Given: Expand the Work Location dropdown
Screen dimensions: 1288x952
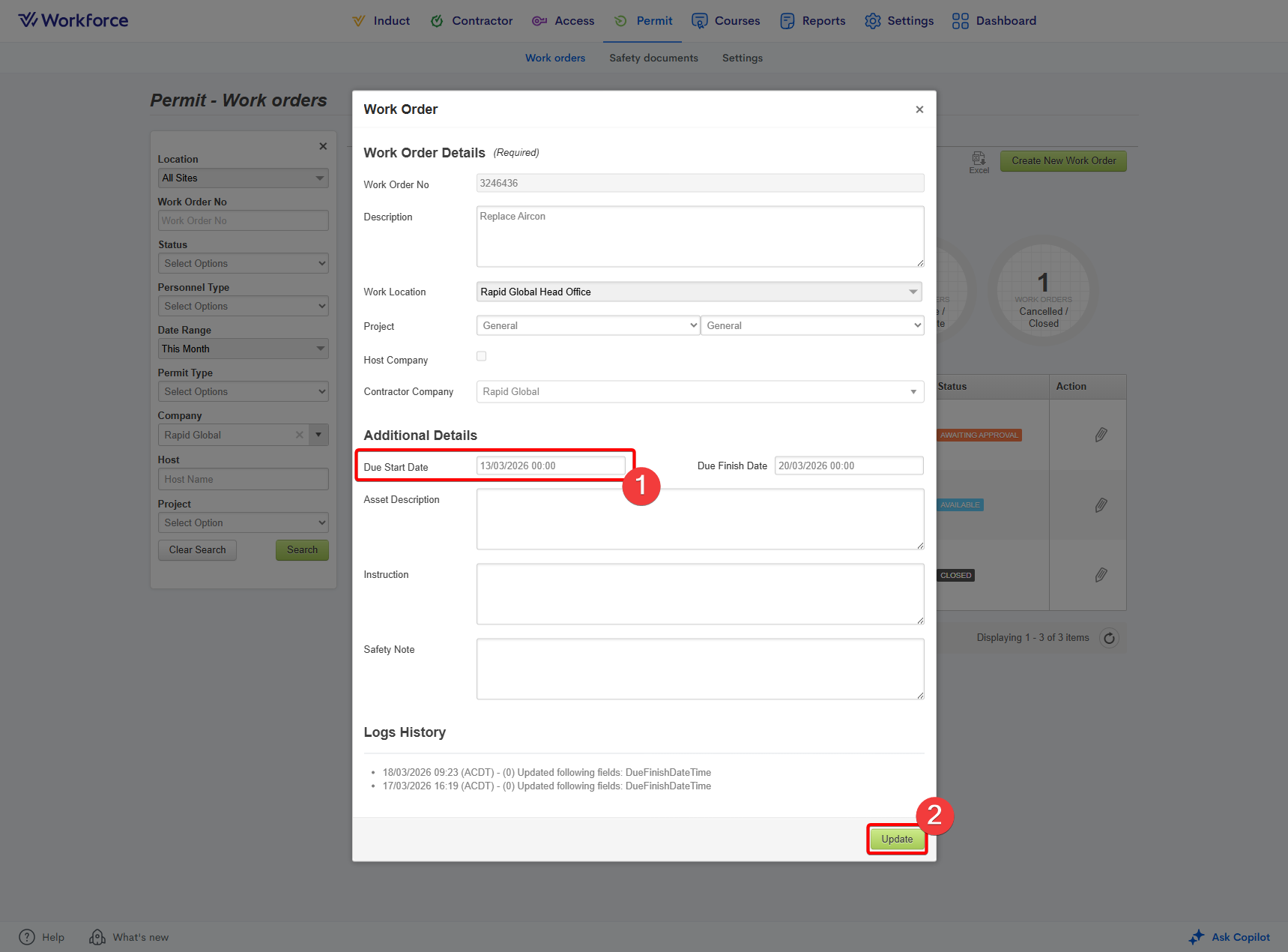Looking at the screenshot, I should coord(913,292).
